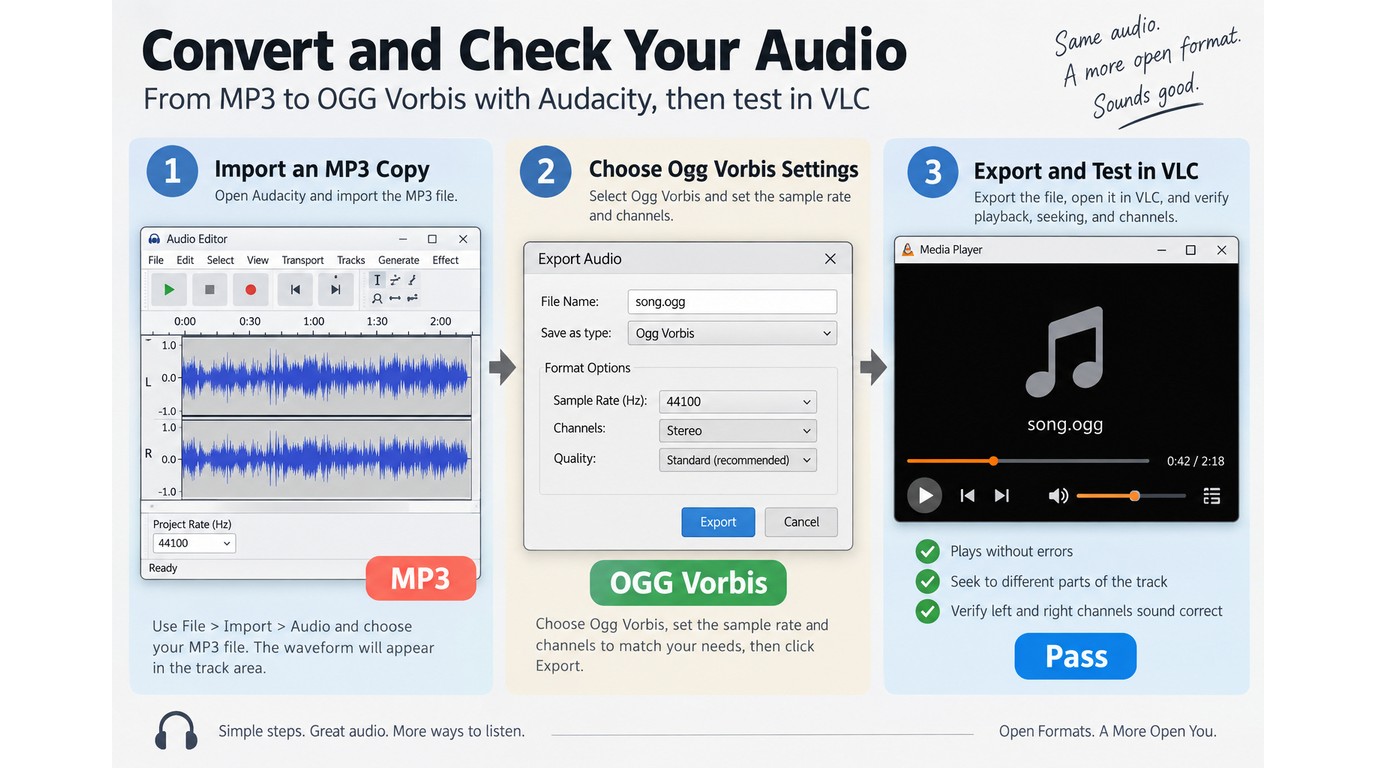1376x768 pixels.
Task: Start recording with the red Record button
Action: click(251, 290)
